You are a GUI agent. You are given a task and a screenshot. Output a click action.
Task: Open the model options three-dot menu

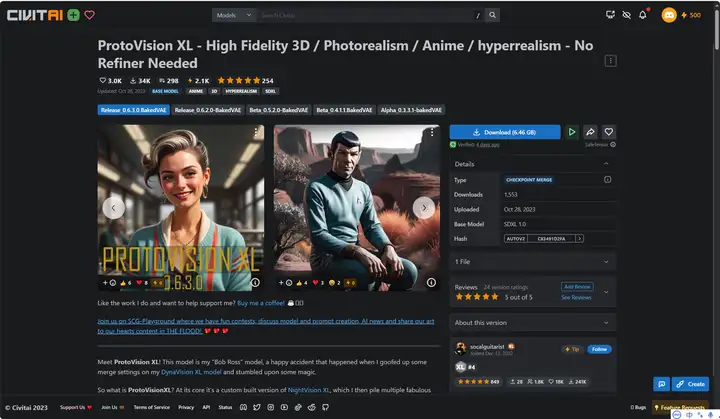(610, 61)
